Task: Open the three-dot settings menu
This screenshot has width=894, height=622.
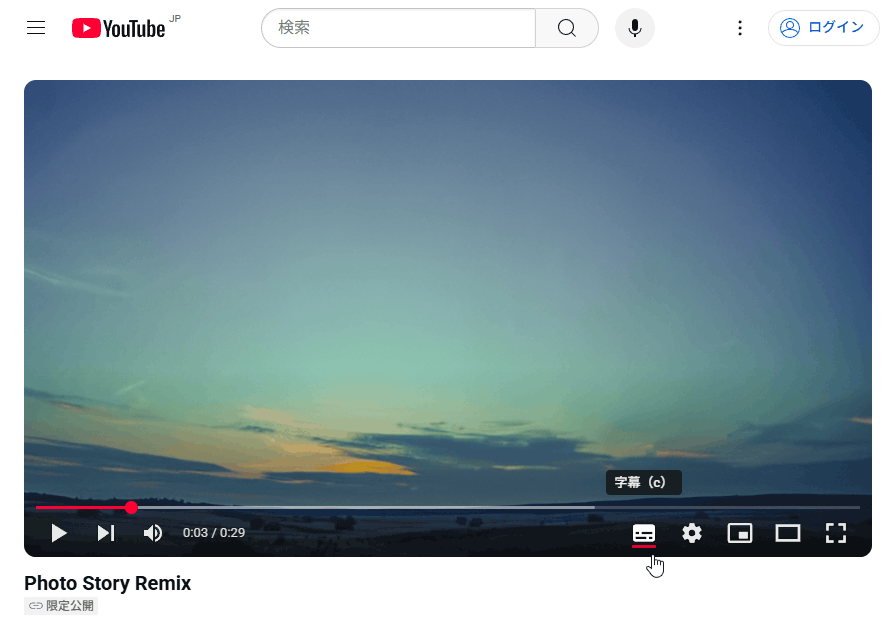Action: 739,28
